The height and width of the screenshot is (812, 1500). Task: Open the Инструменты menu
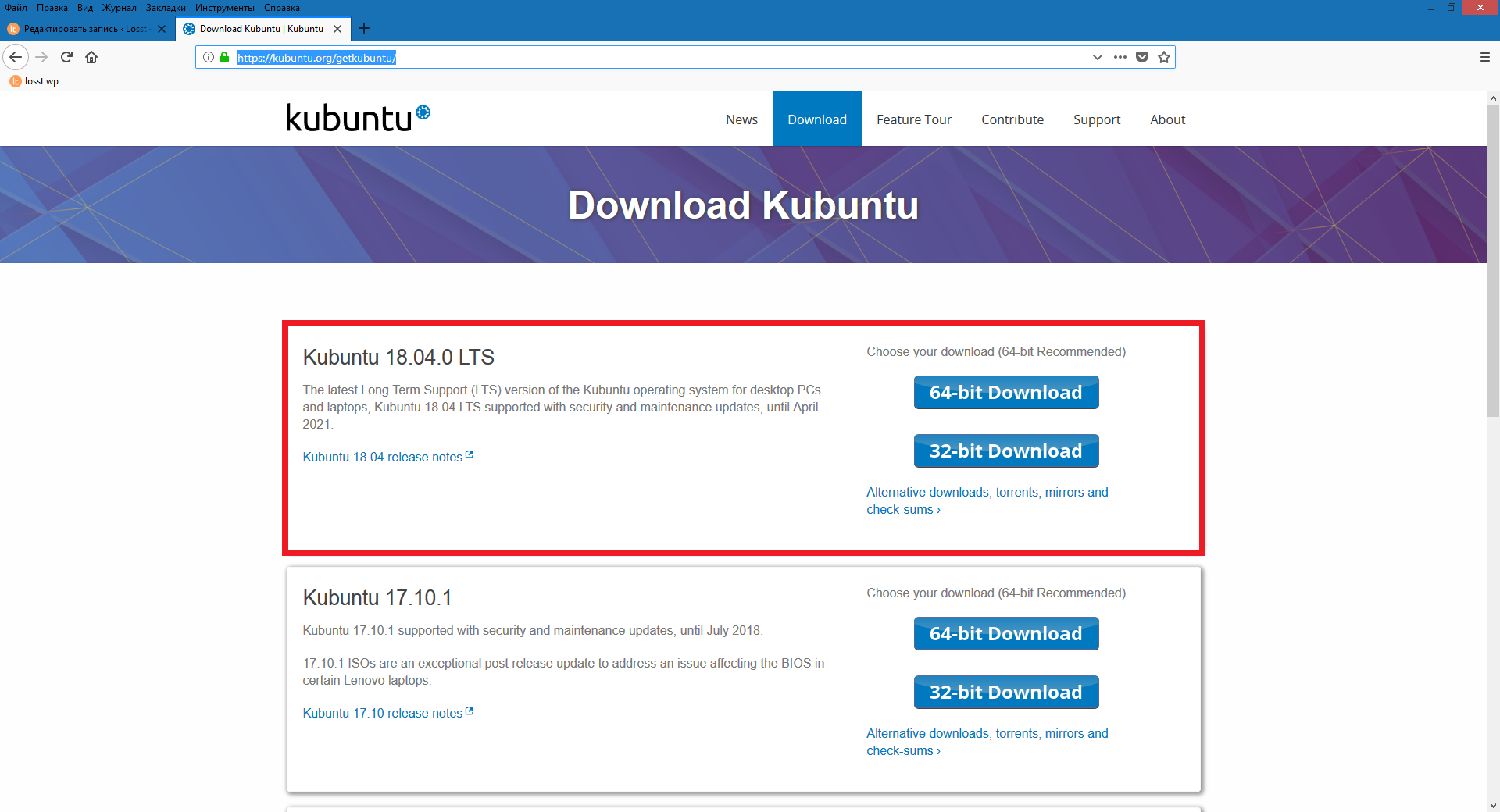225,8
